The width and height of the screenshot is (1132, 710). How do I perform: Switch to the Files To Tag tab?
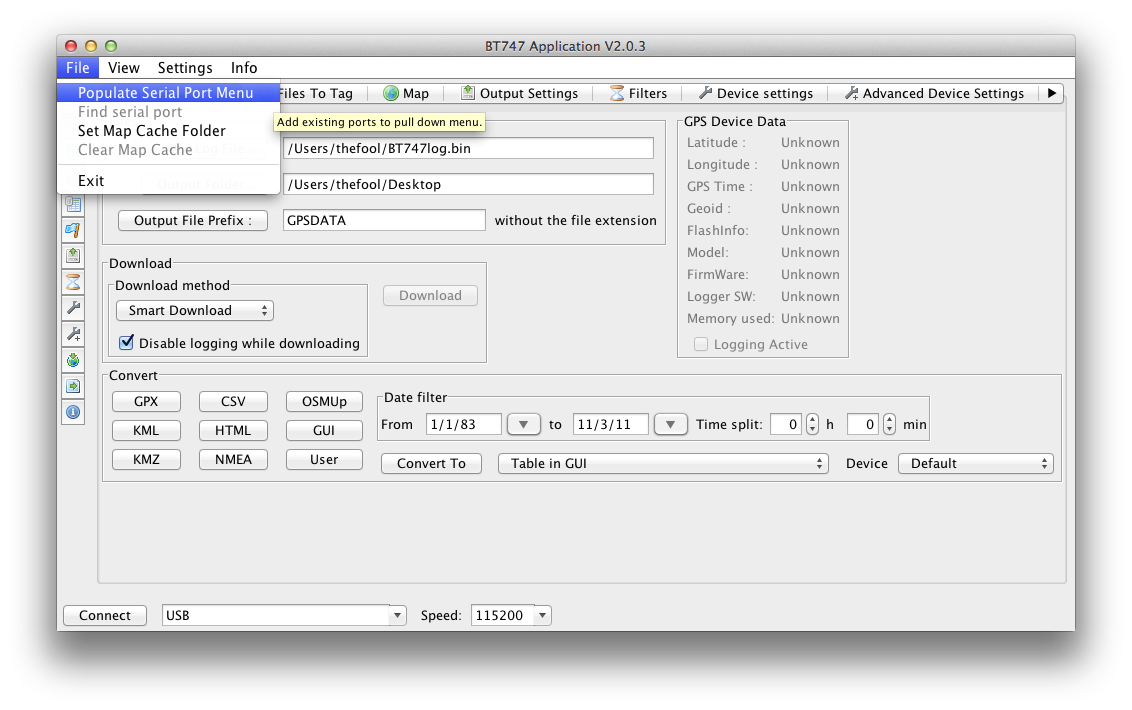[x=318, y=93]
